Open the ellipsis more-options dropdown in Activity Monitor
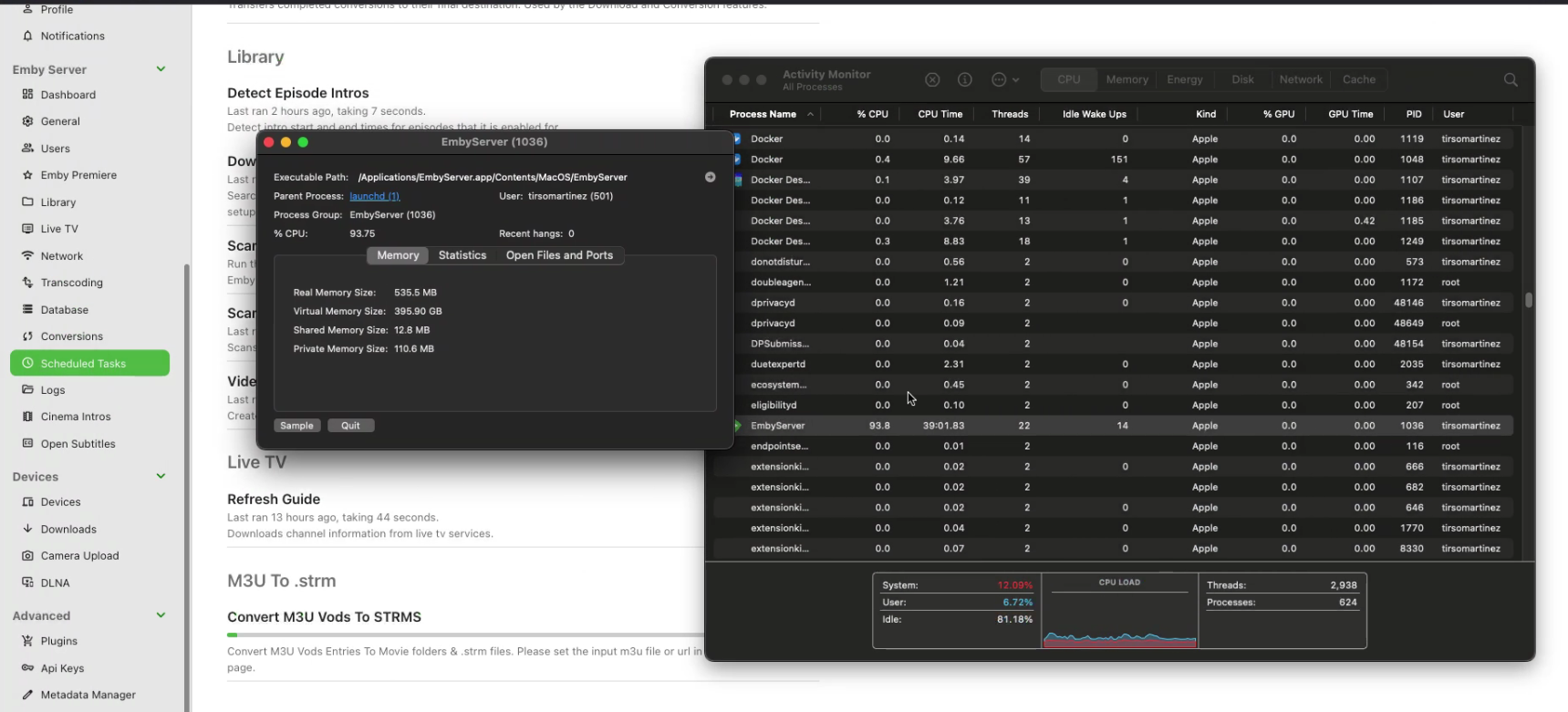Viewport: 1568px width, 712px height. click(1004, 80)
